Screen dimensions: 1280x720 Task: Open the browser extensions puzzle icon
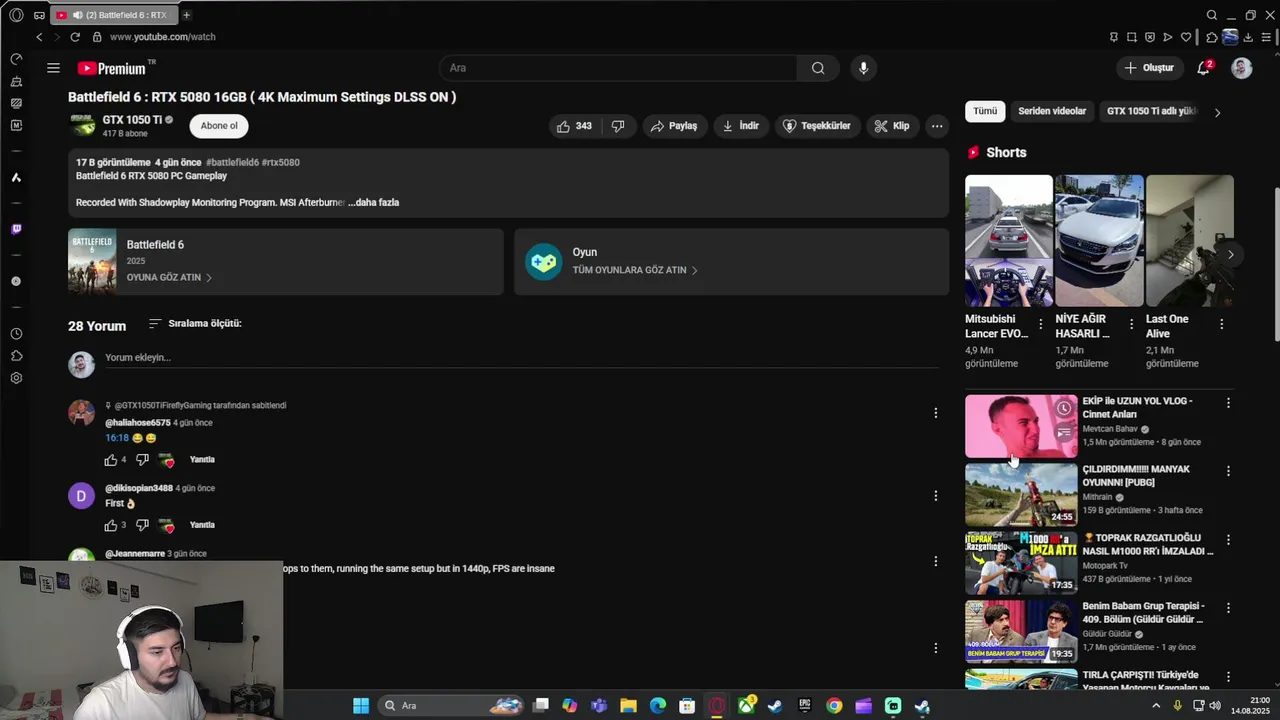pos(1212,37)
